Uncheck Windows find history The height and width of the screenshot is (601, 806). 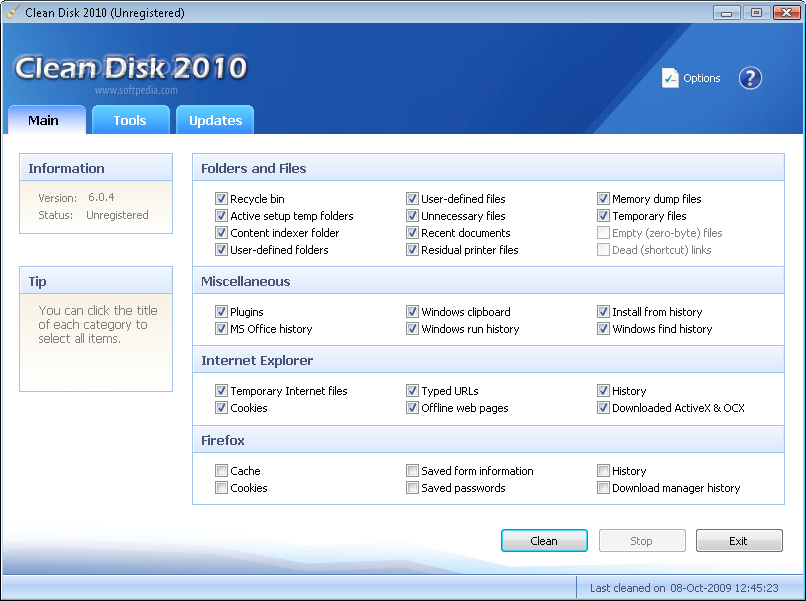[x=603, y=329]
